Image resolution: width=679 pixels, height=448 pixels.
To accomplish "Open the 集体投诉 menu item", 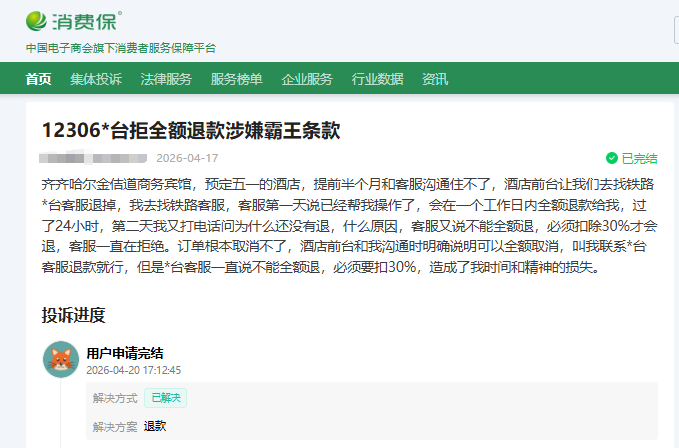I will 96,79.
